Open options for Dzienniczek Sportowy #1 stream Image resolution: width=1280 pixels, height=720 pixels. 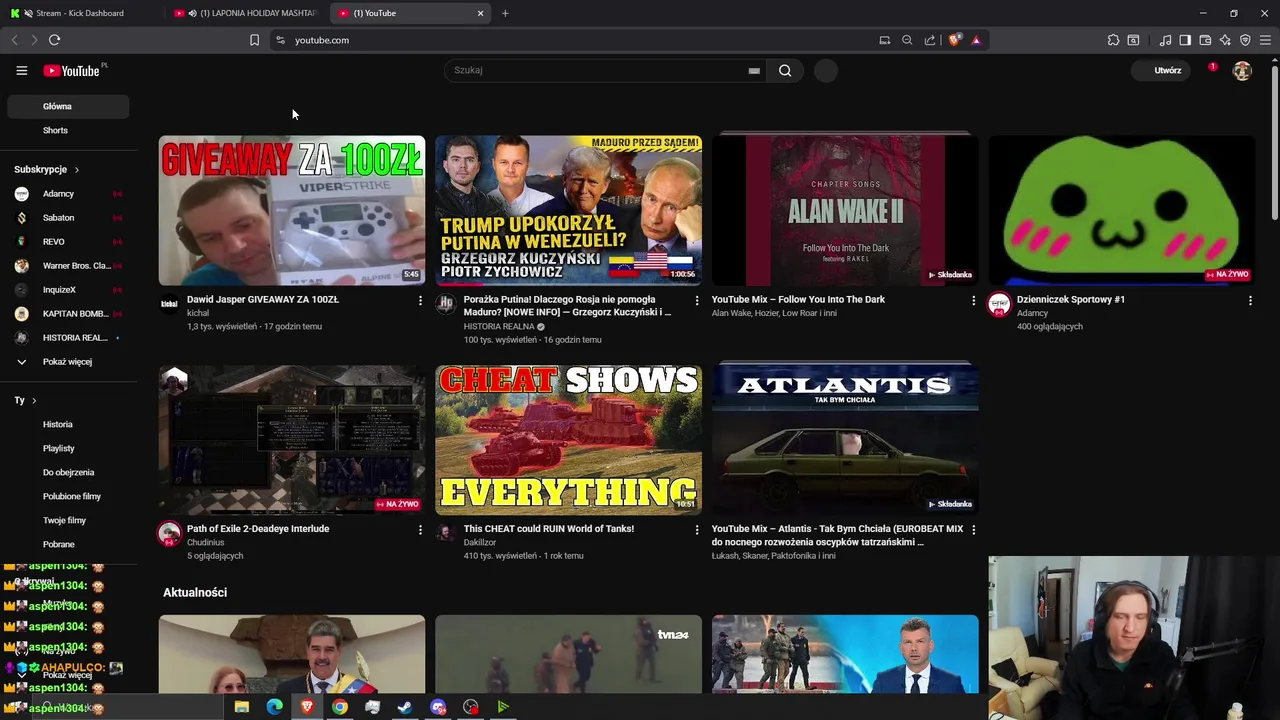[x=1250, y=300]
